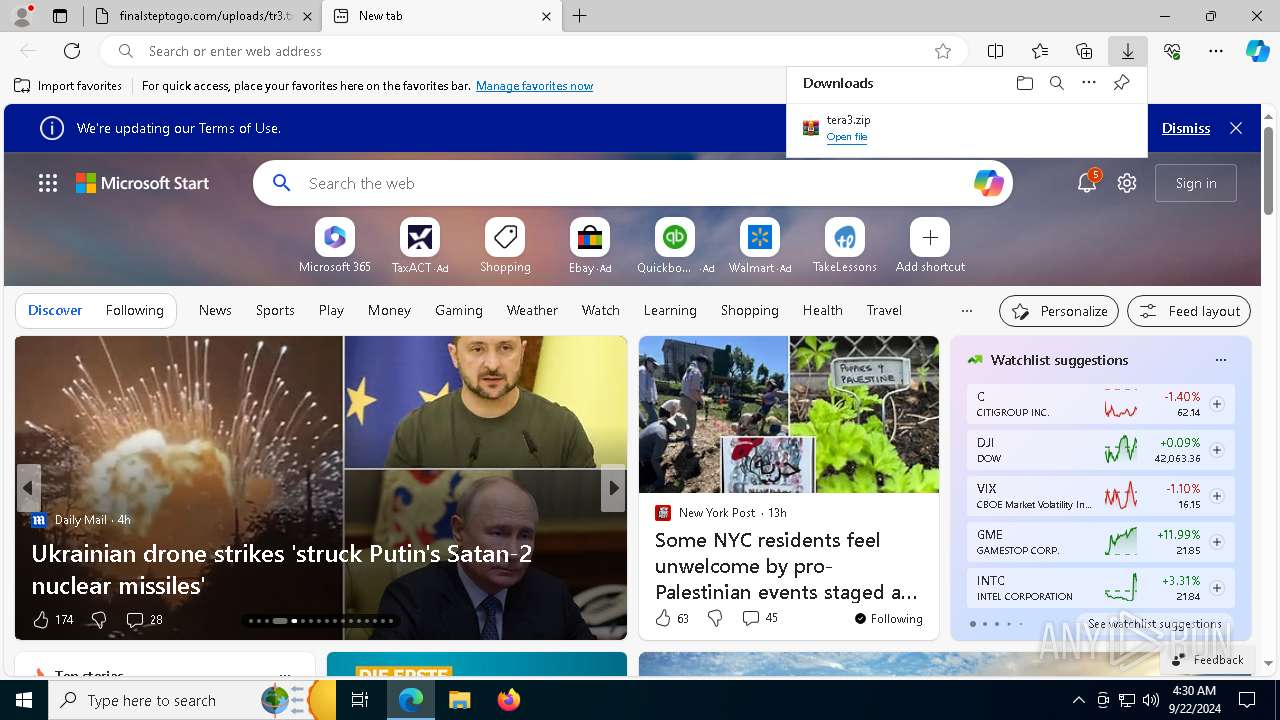Open TakeLessons shortcut tile

(845, 246)
